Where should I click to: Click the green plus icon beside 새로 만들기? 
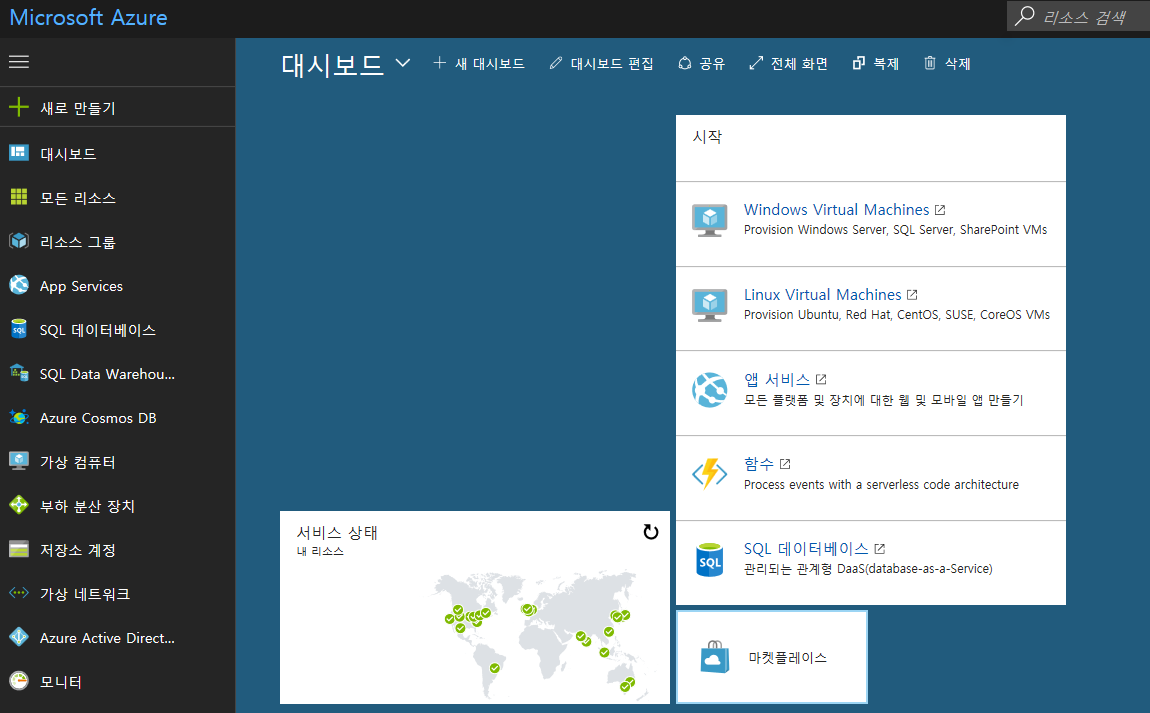(x=19, y=108)
